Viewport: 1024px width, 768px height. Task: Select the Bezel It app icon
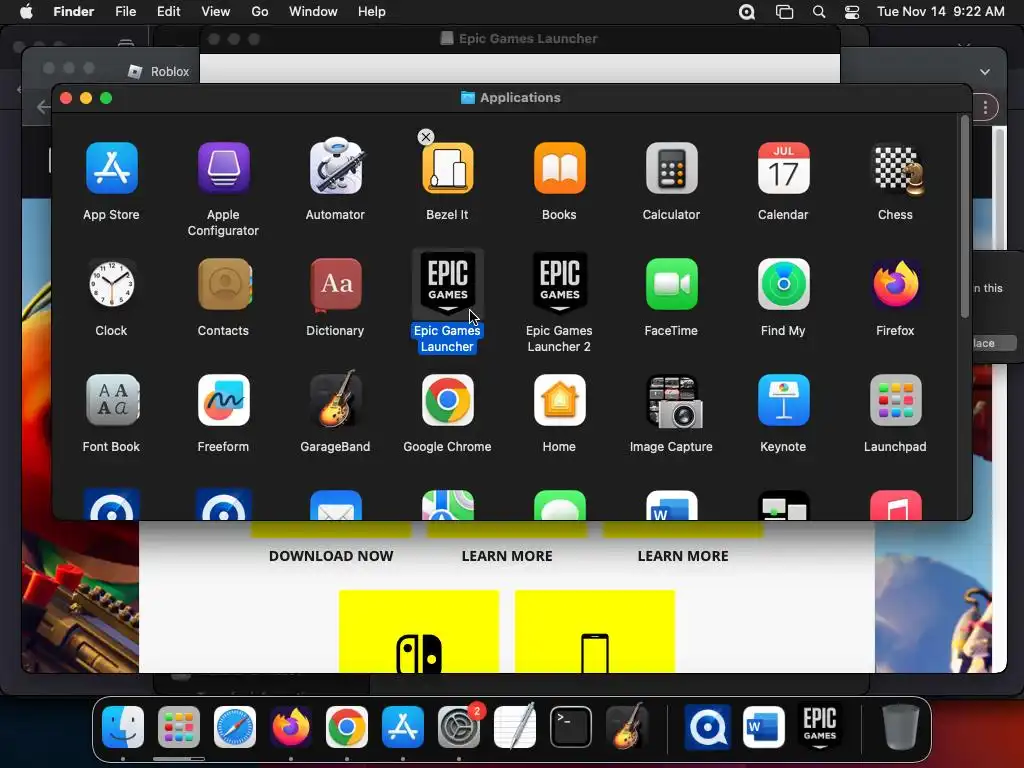point(448,168)
